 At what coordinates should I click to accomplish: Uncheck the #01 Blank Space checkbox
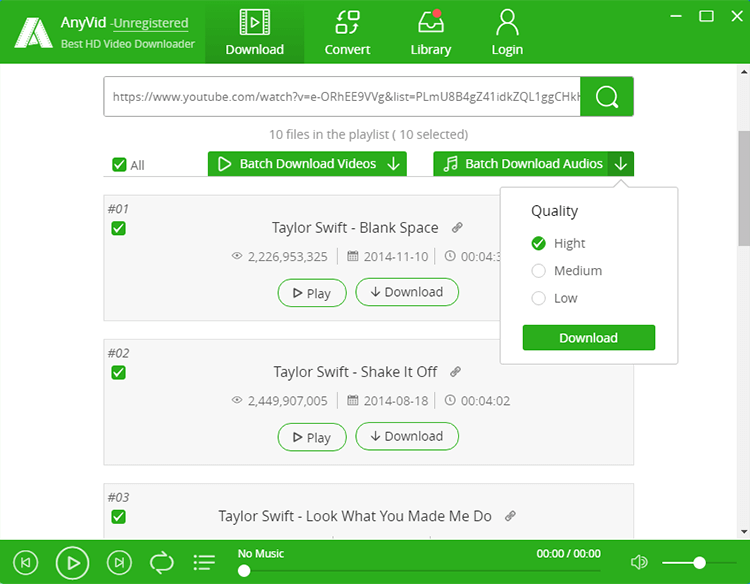pyautogui.click(x=118, y=228)
